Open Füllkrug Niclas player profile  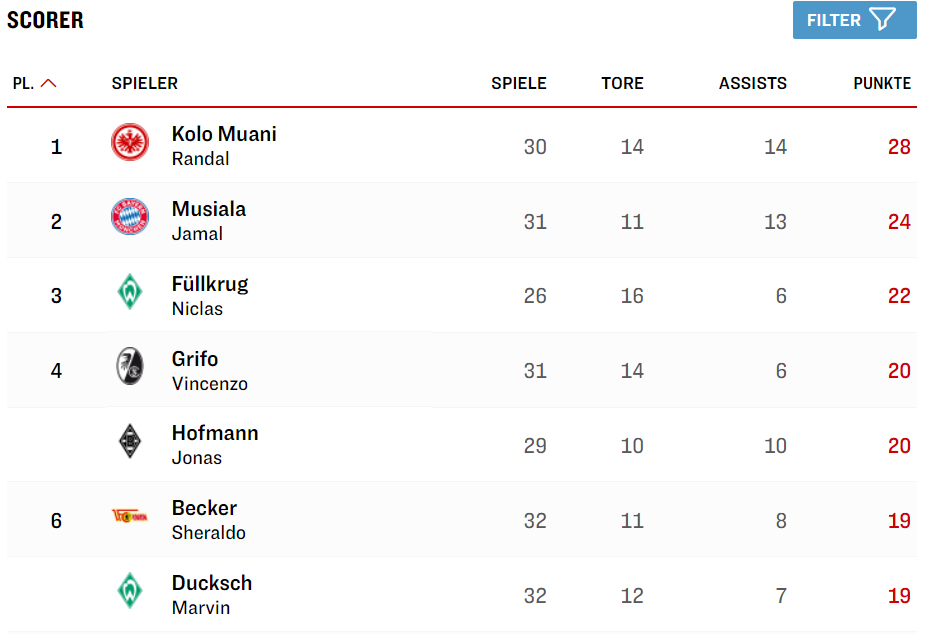210,296
